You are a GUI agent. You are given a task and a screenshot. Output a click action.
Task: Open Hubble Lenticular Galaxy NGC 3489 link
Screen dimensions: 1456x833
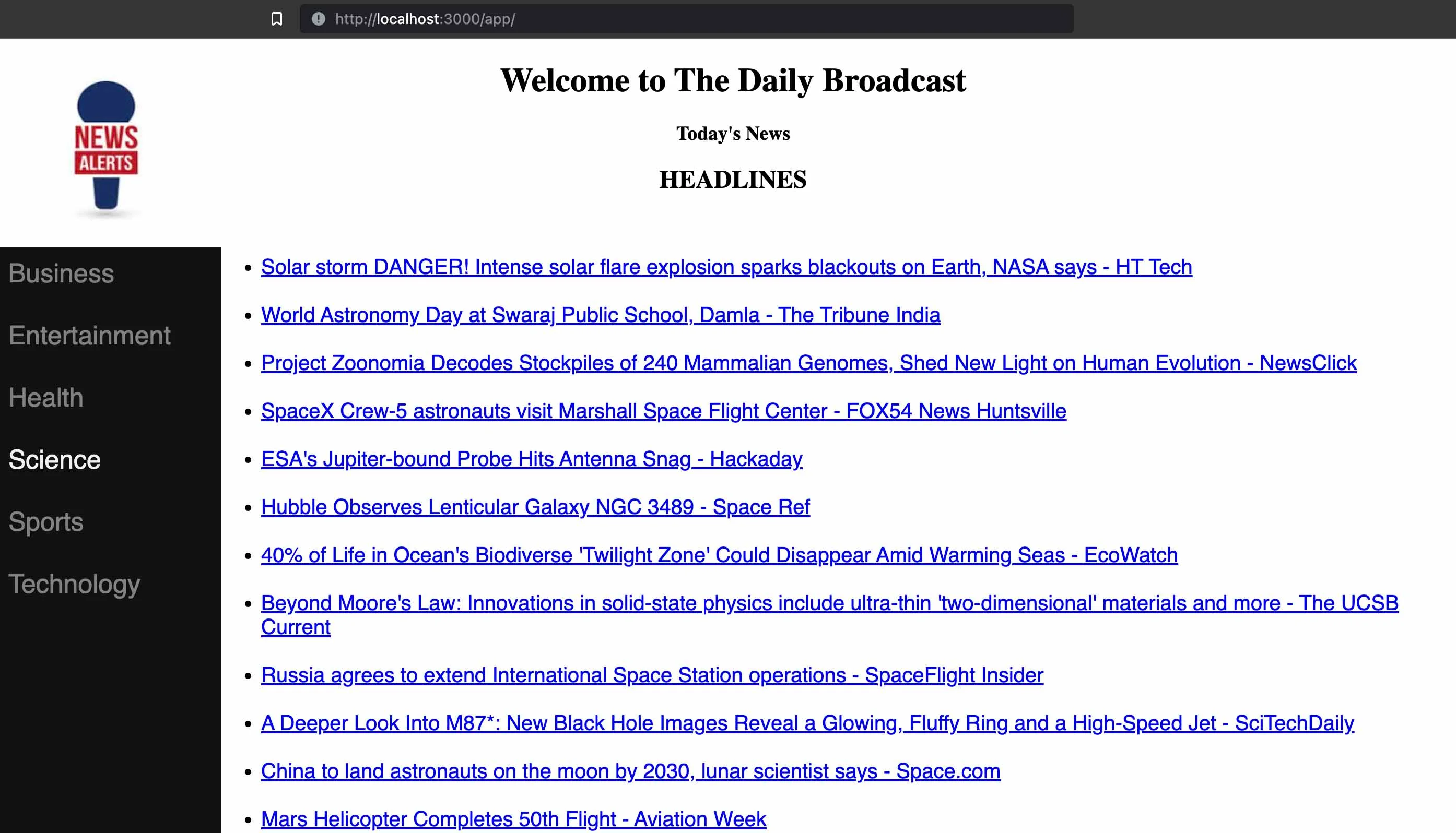[535, 507]
